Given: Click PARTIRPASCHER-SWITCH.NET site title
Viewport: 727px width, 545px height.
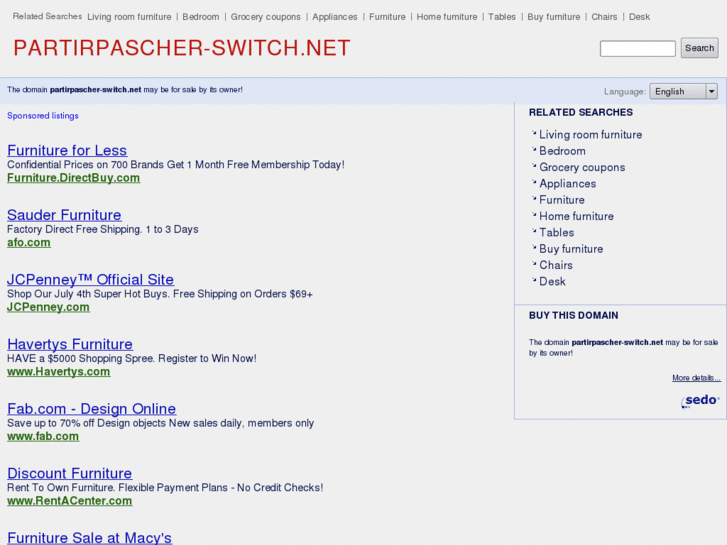Looking at the screenshot, I should click(x=182, y=48).
